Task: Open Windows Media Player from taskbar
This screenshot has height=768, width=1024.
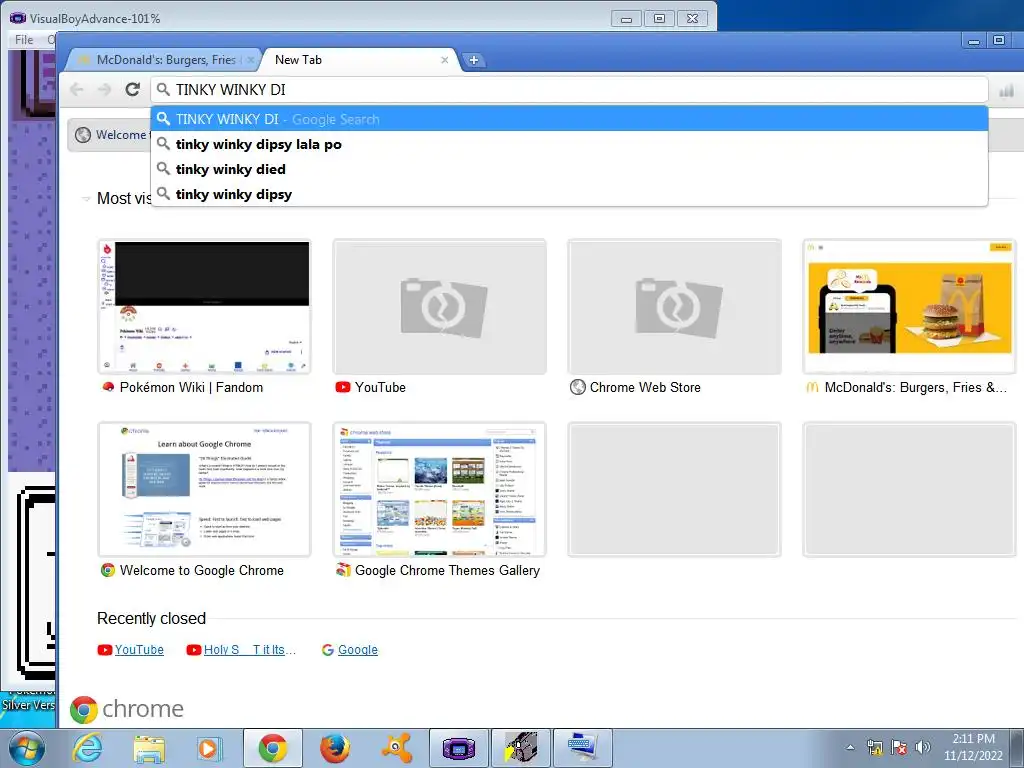Action: coord(210,748)
